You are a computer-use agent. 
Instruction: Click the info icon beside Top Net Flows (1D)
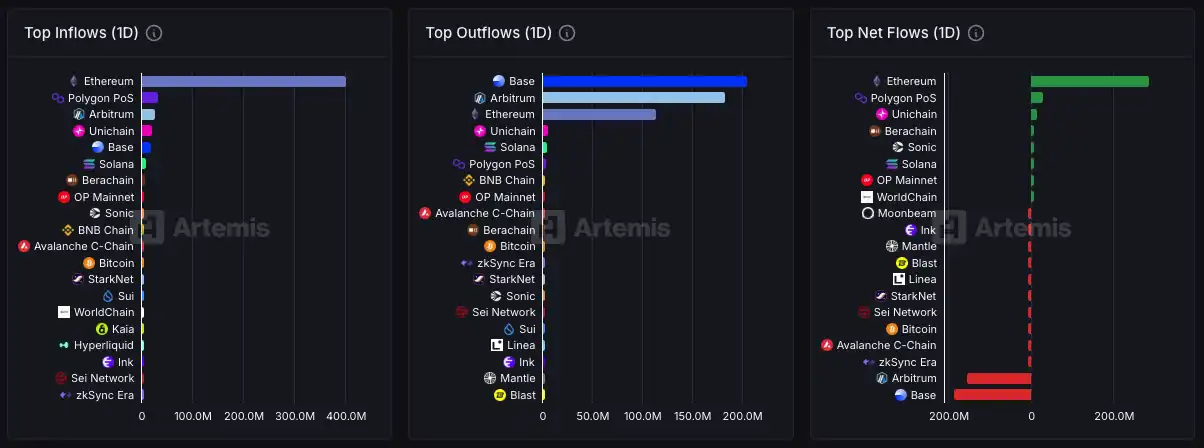tap(976, 33)
